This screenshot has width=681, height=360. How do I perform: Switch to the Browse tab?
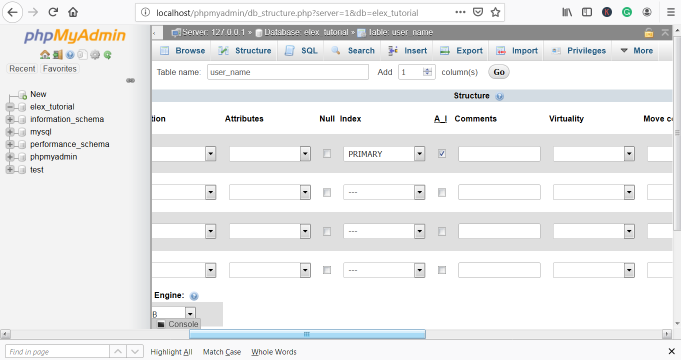coord(182,51)
